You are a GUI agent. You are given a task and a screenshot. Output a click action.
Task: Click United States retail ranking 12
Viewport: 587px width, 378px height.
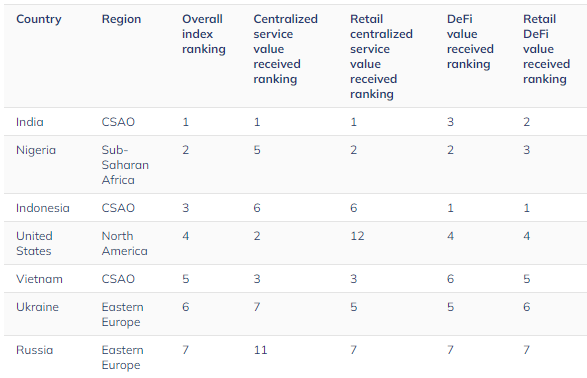click(357, 236)
